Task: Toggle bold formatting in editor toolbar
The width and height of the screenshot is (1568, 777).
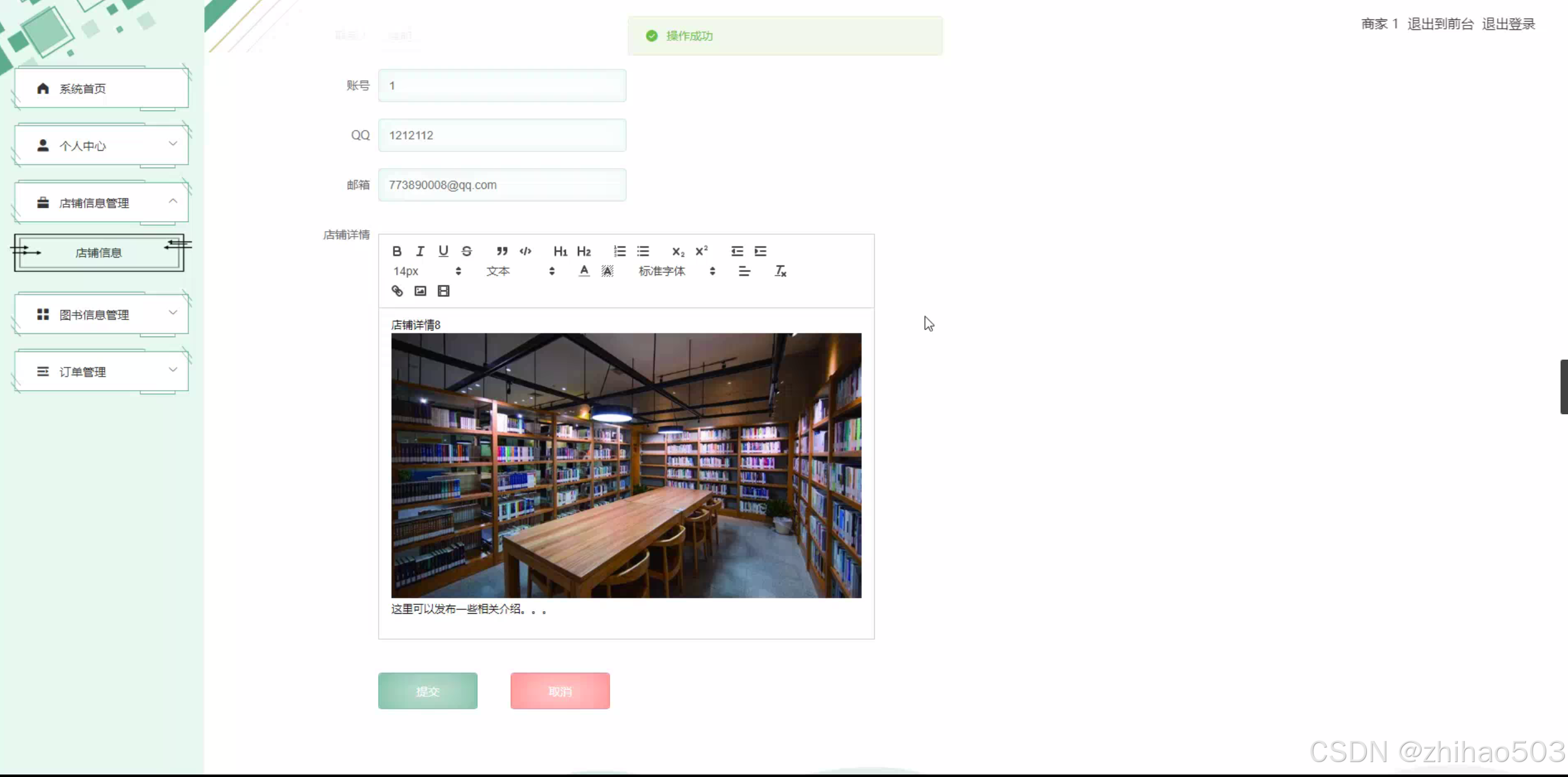Action: pos(397,251)
